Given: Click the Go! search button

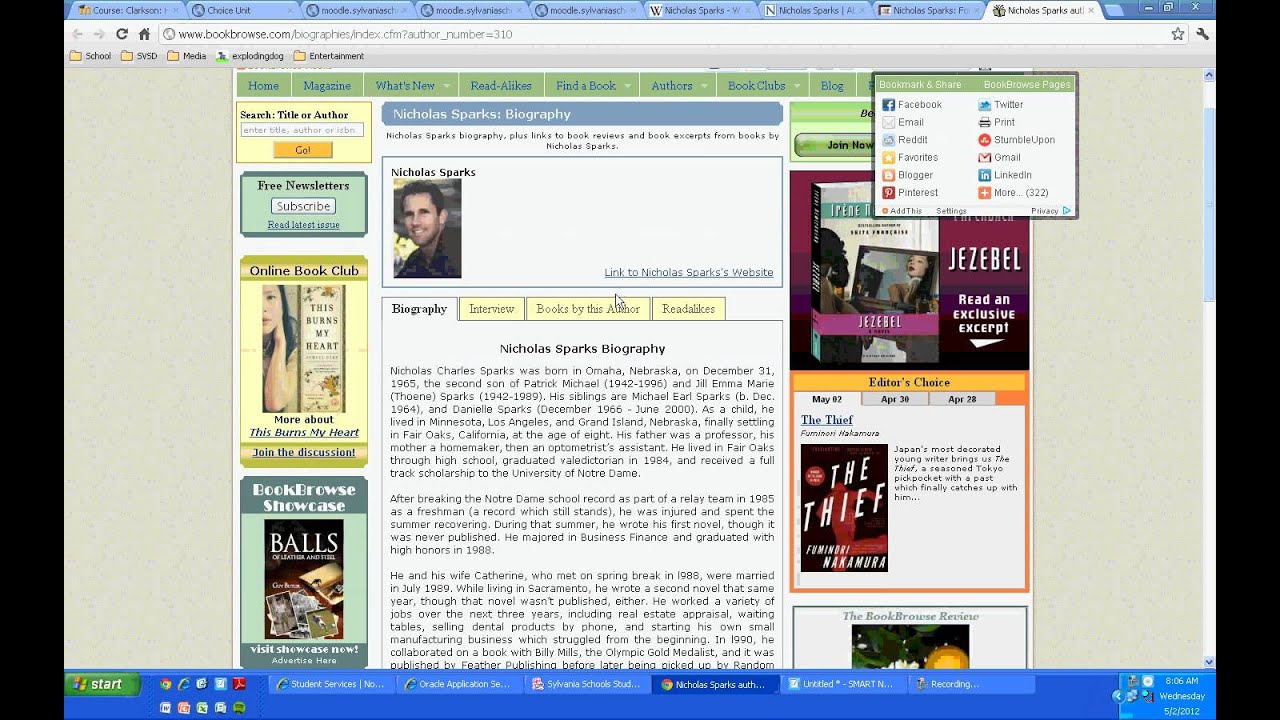Looking at the screenshot, I should [302, 150].
